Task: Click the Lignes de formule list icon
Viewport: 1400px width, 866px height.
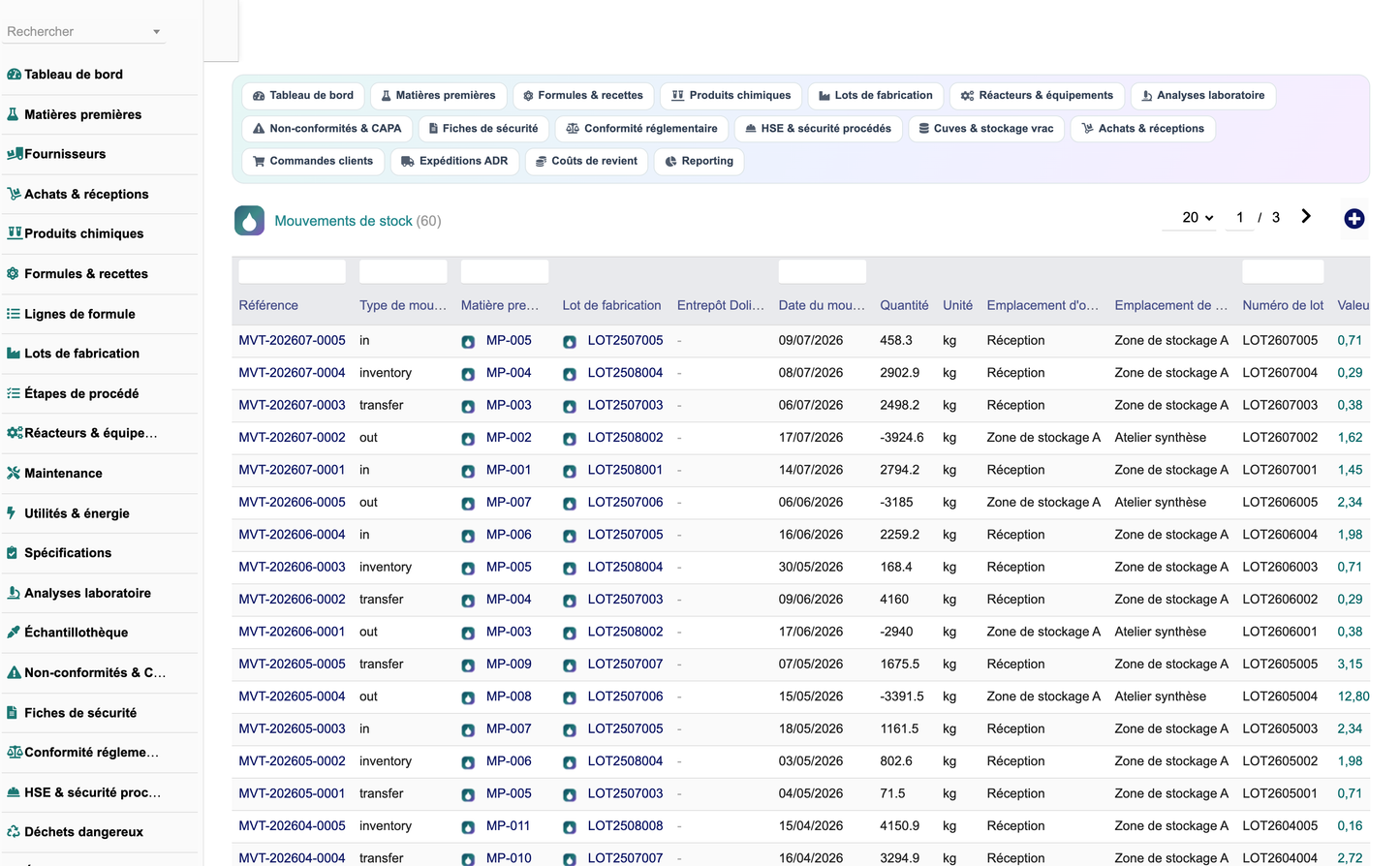Action: (x=14, y=314)
